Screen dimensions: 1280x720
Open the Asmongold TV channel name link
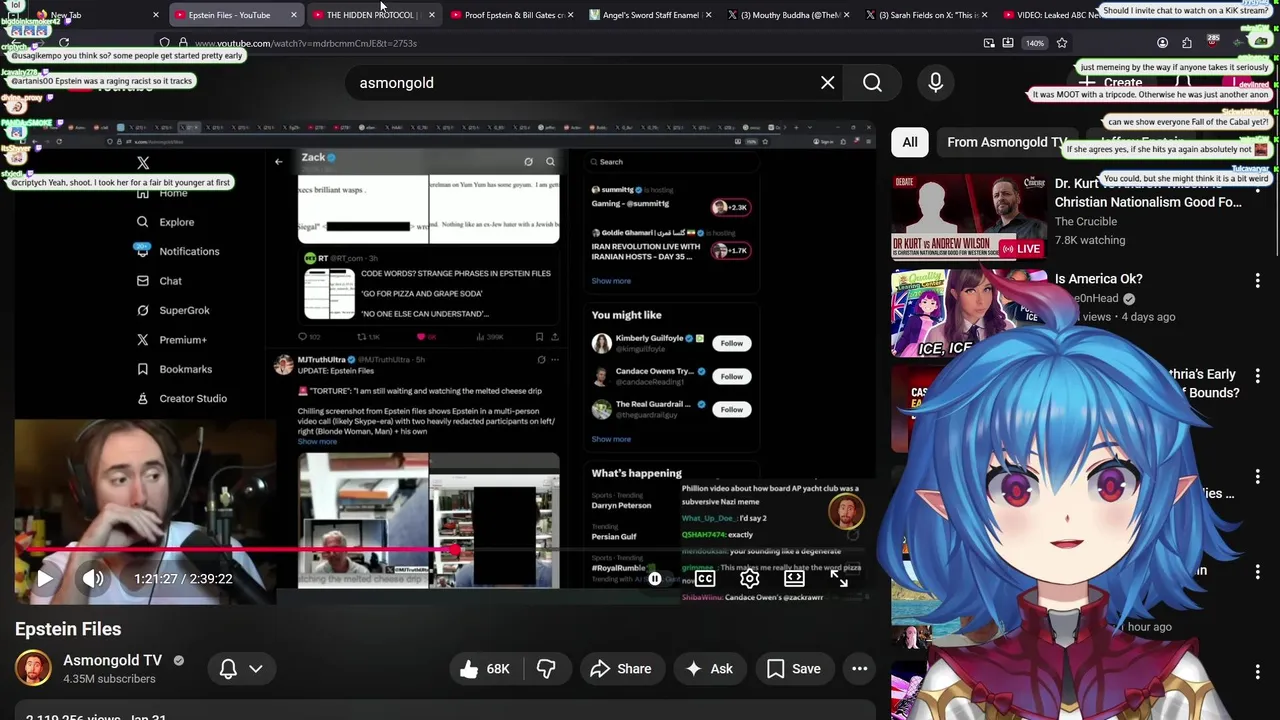point(112,660)
